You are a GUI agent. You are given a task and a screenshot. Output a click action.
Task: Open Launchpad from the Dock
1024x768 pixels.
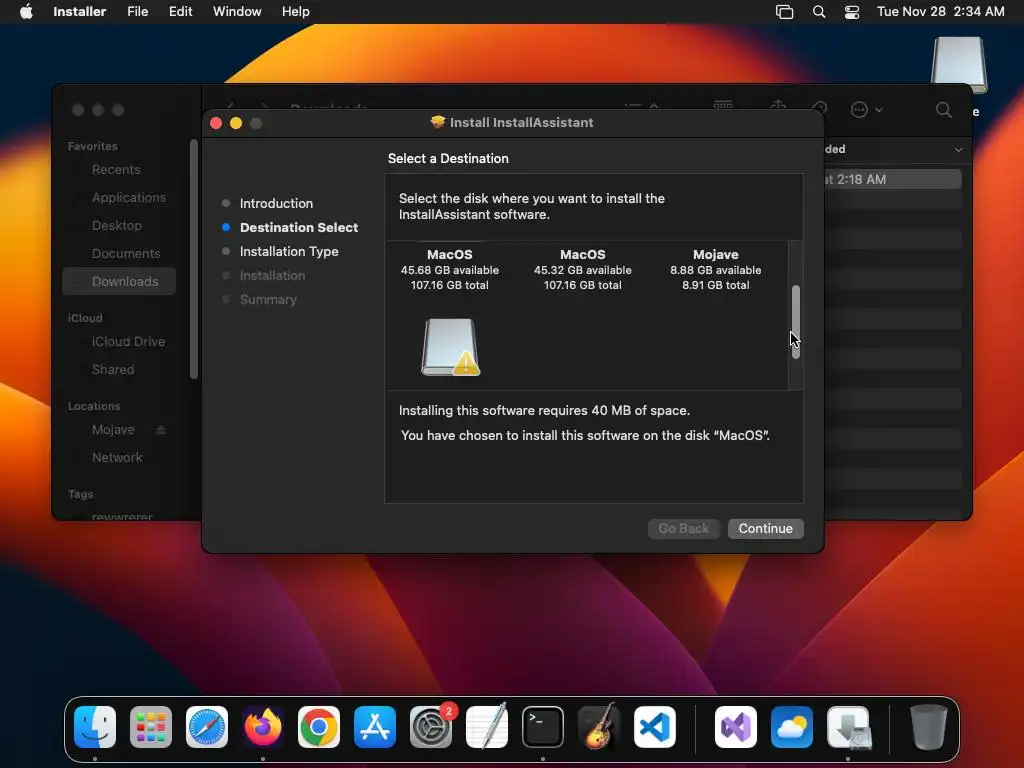[151, 727]
